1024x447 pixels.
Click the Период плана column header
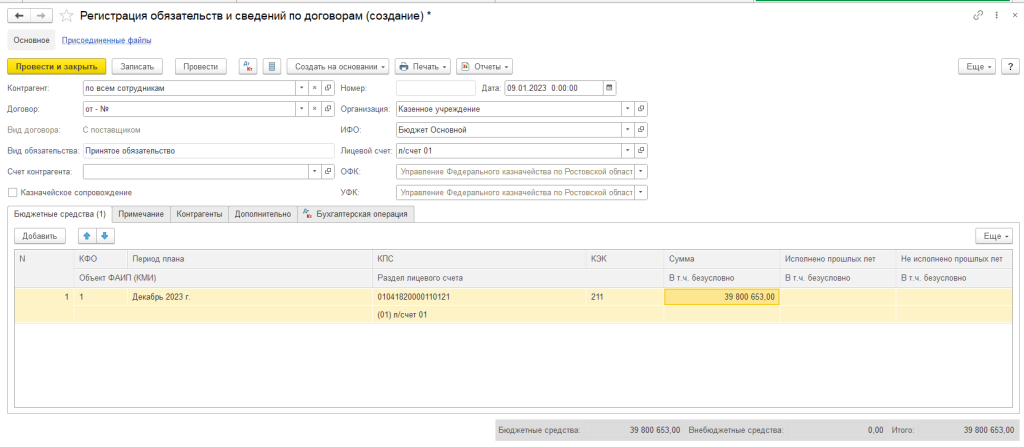pyautogui.click(x=250, y=259)
